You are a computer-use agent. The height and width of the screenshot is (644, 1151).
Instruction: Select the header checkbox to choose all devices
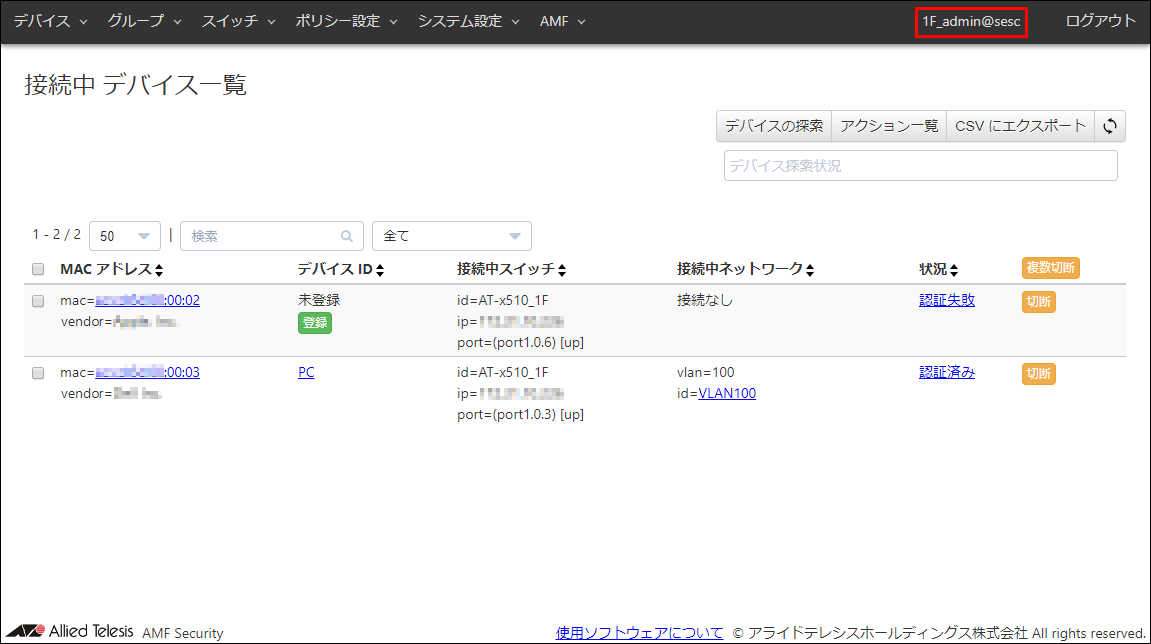pos(37,268)
